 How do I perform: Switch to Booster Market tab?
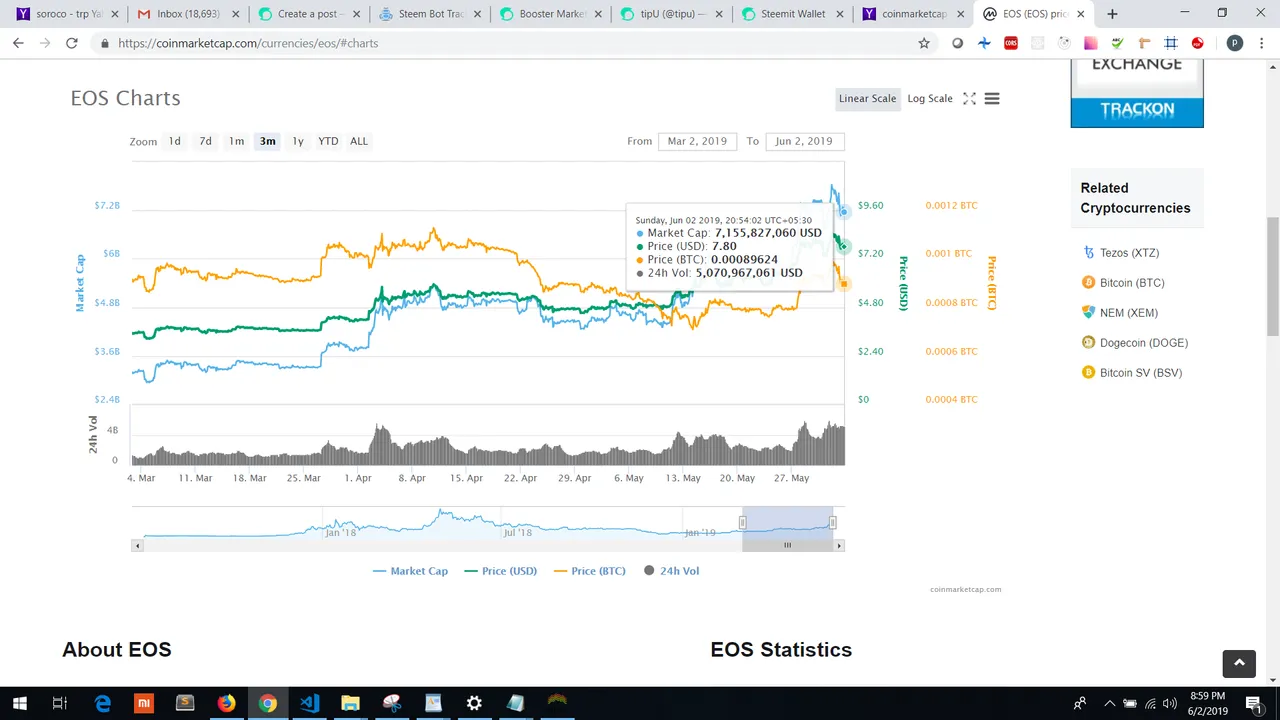click(x=550, y=14)
